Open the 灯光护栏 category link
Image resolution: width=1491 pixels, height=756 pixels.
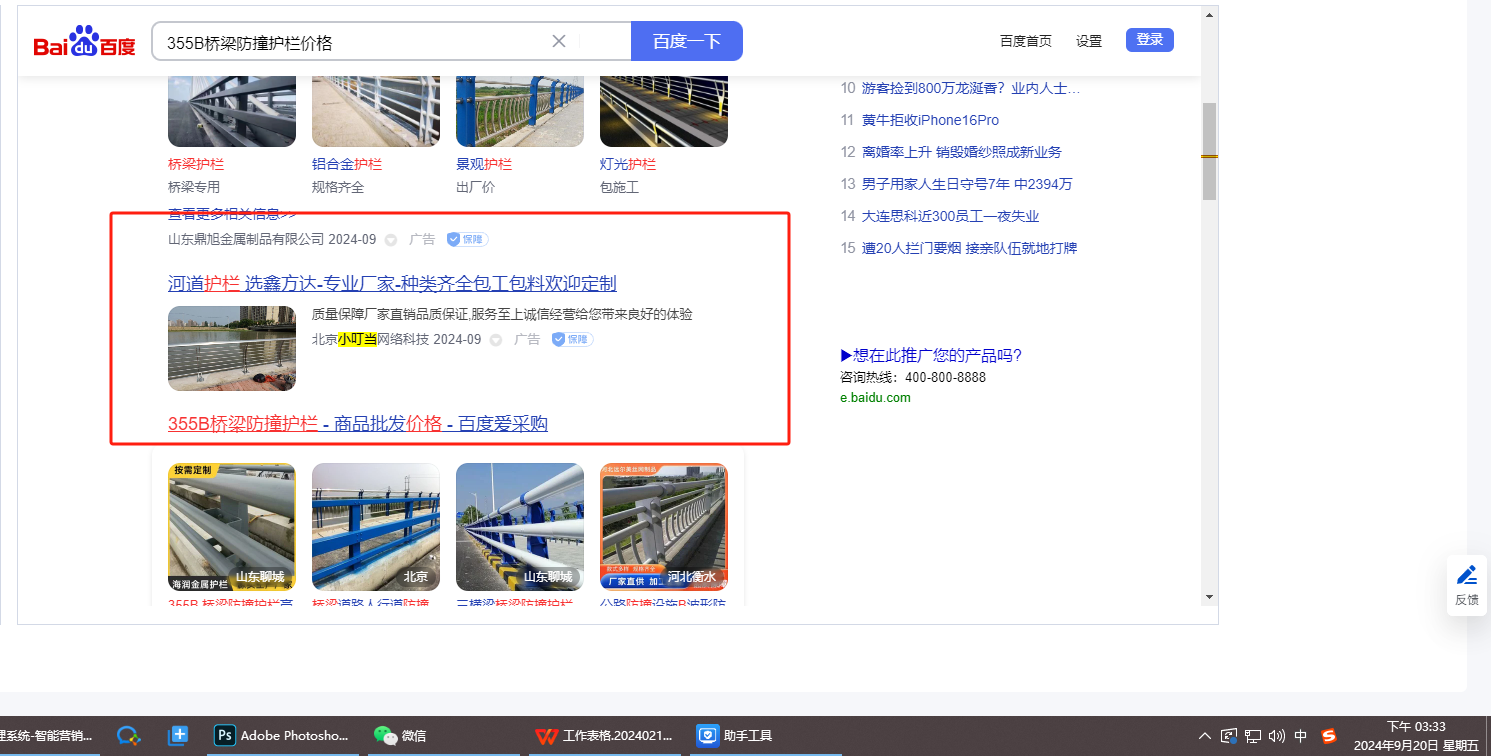(x=628, y=164)
